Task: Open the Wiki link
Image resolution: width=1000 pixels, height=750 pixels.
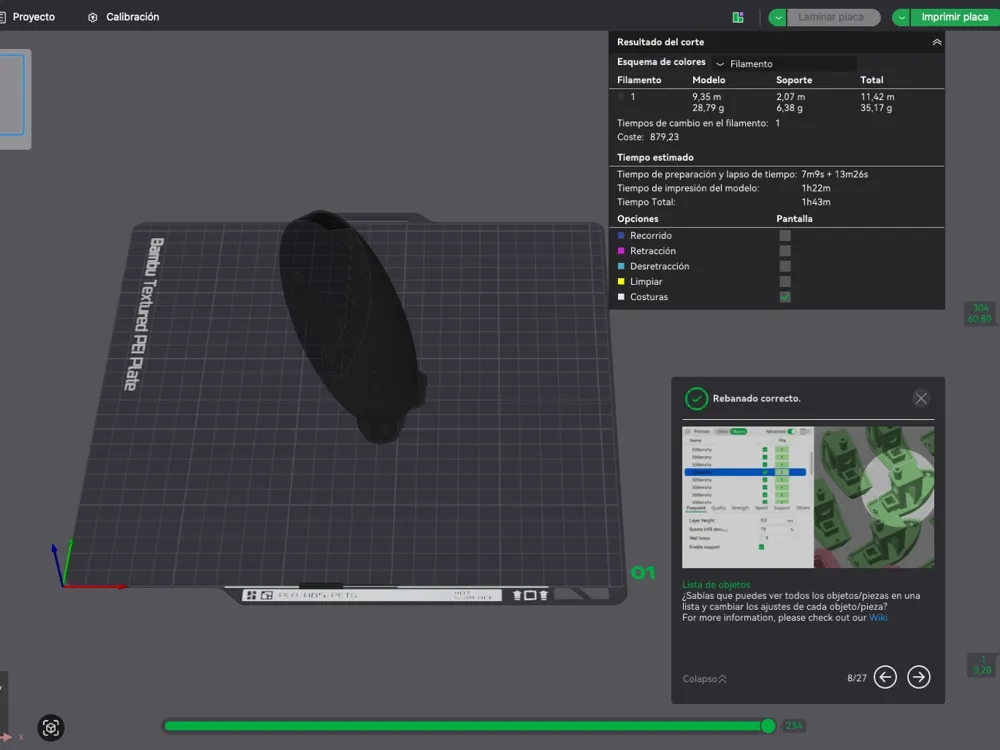Action: [878, 617]
